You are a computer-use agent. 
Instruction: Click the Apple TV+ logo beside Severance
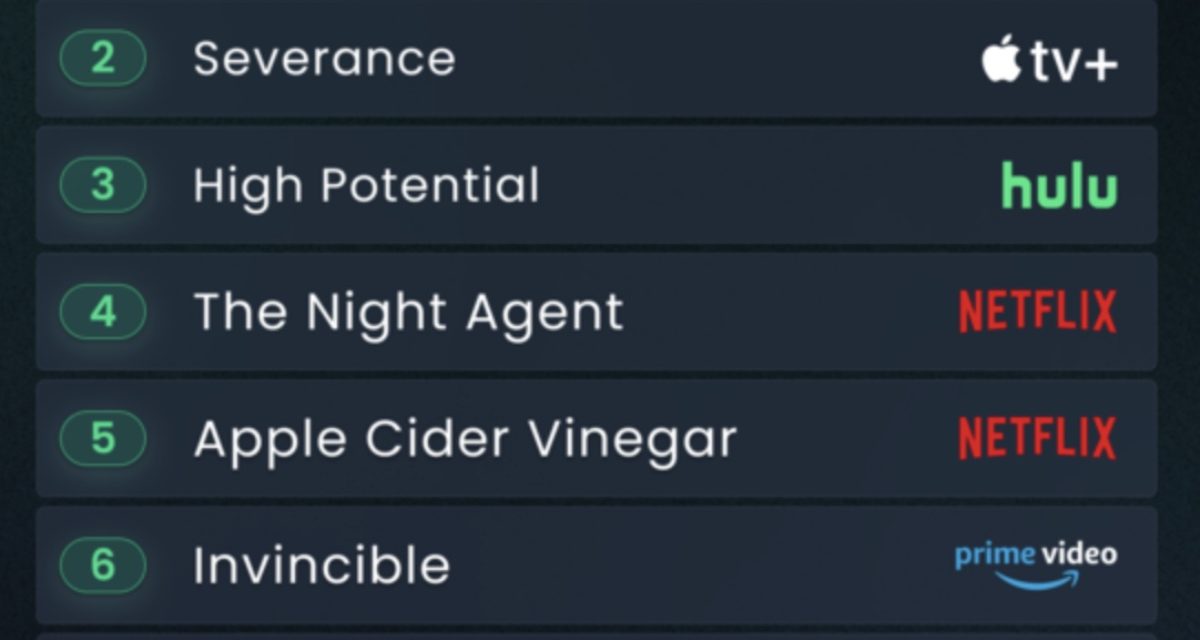click(x=1049, y=61)
